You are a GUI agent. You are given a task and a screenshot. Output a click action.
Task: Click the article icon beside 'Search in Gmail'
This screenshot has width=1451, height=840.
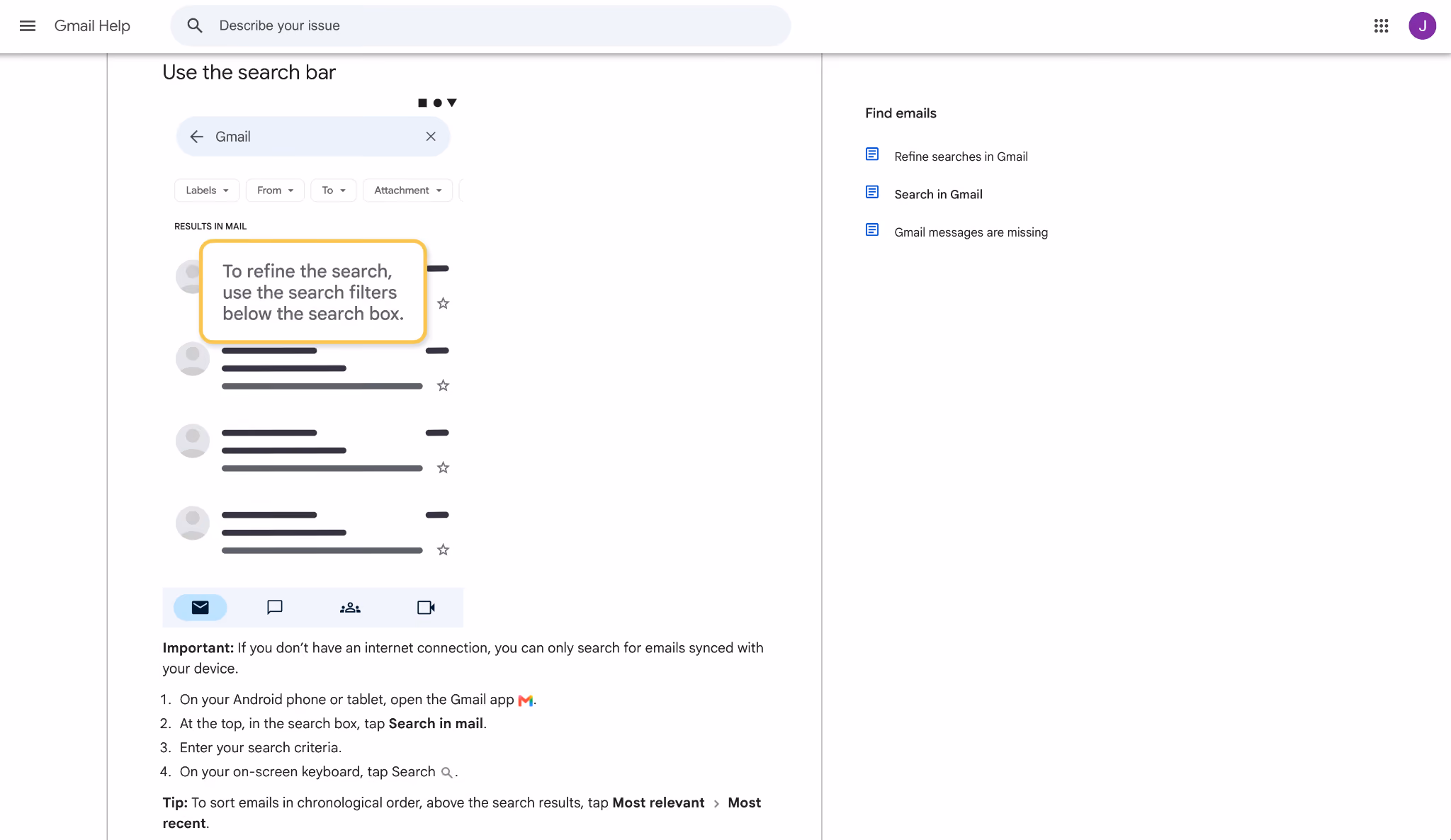pyautogui.click(x=872, y=192)
